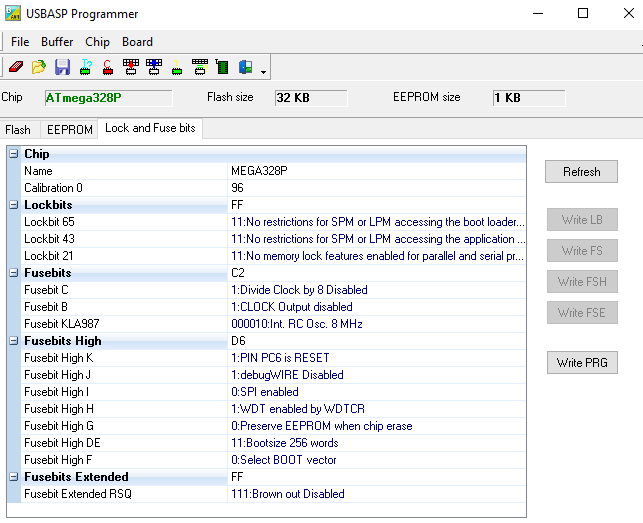The height and width of the screenshot is (523, 643).
Task: Click the Write PRG button
Action: coord(581,362)
